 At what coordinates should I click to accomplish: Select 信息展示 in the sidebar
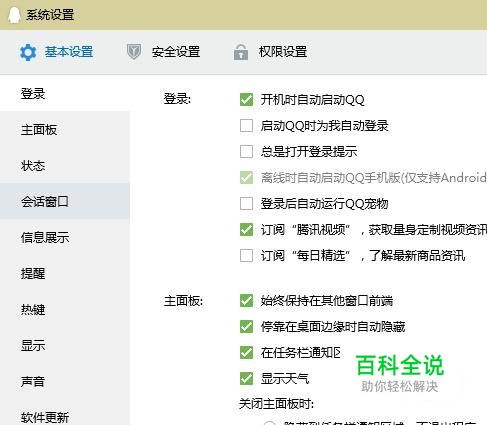click(65, 237)
